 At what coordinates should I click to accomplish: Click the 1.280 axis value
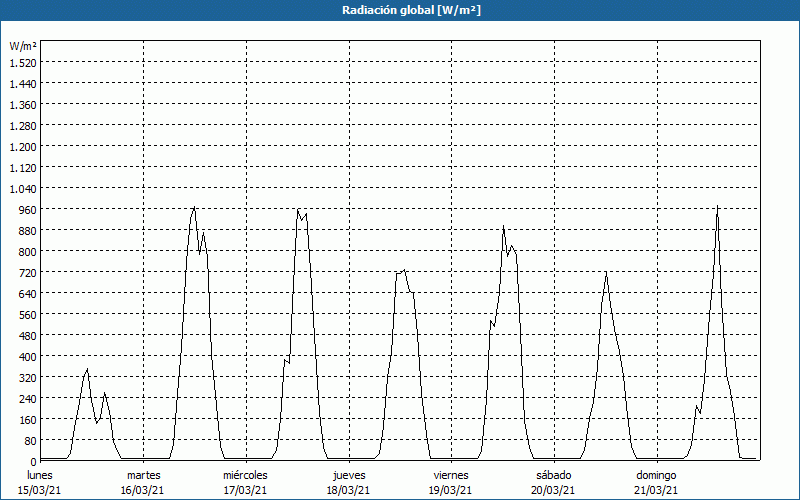pos(23,126)
